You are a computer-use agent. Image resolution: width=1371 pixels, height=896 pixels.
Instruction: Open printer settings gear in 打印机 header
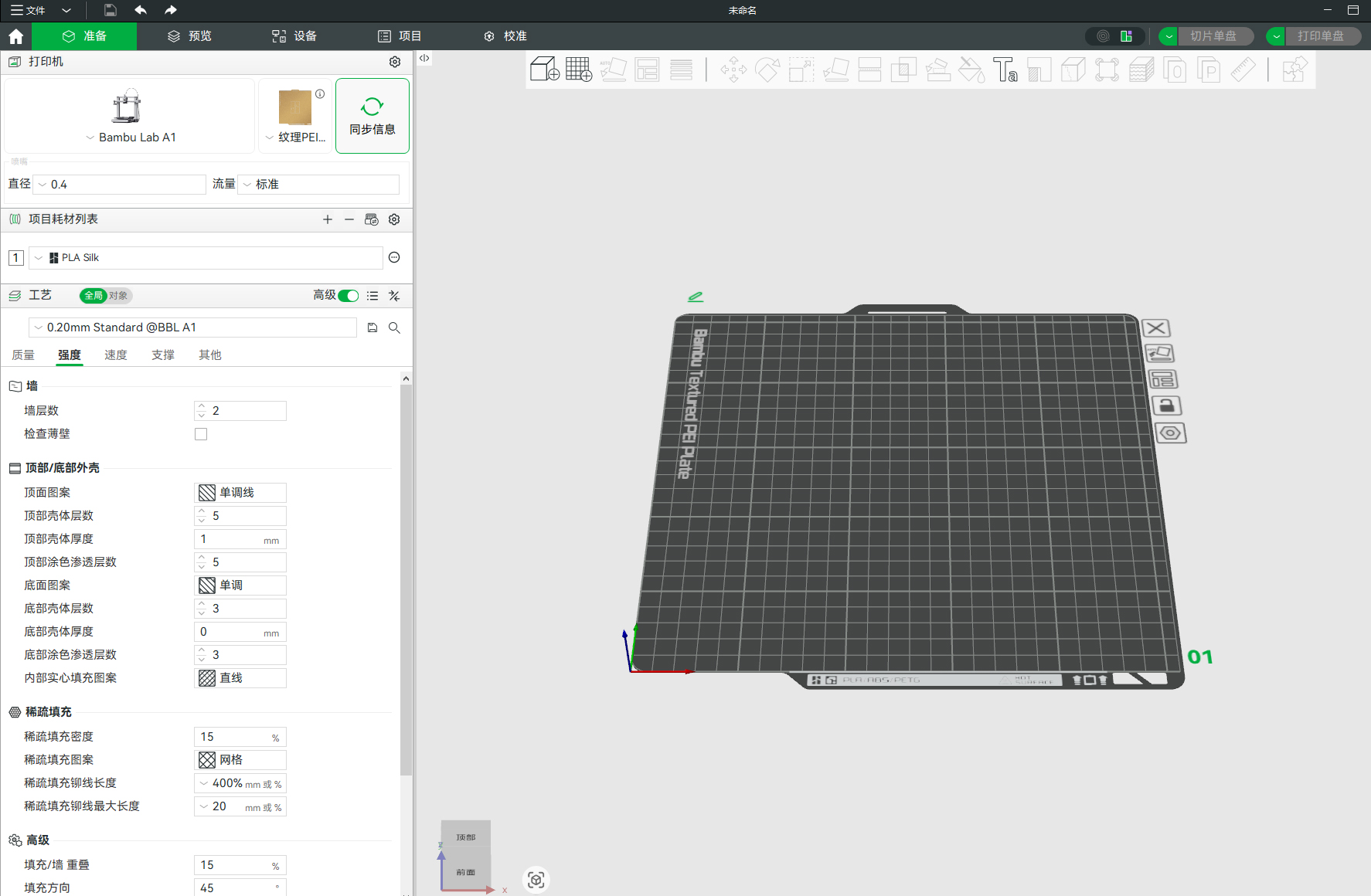[395, 62]
